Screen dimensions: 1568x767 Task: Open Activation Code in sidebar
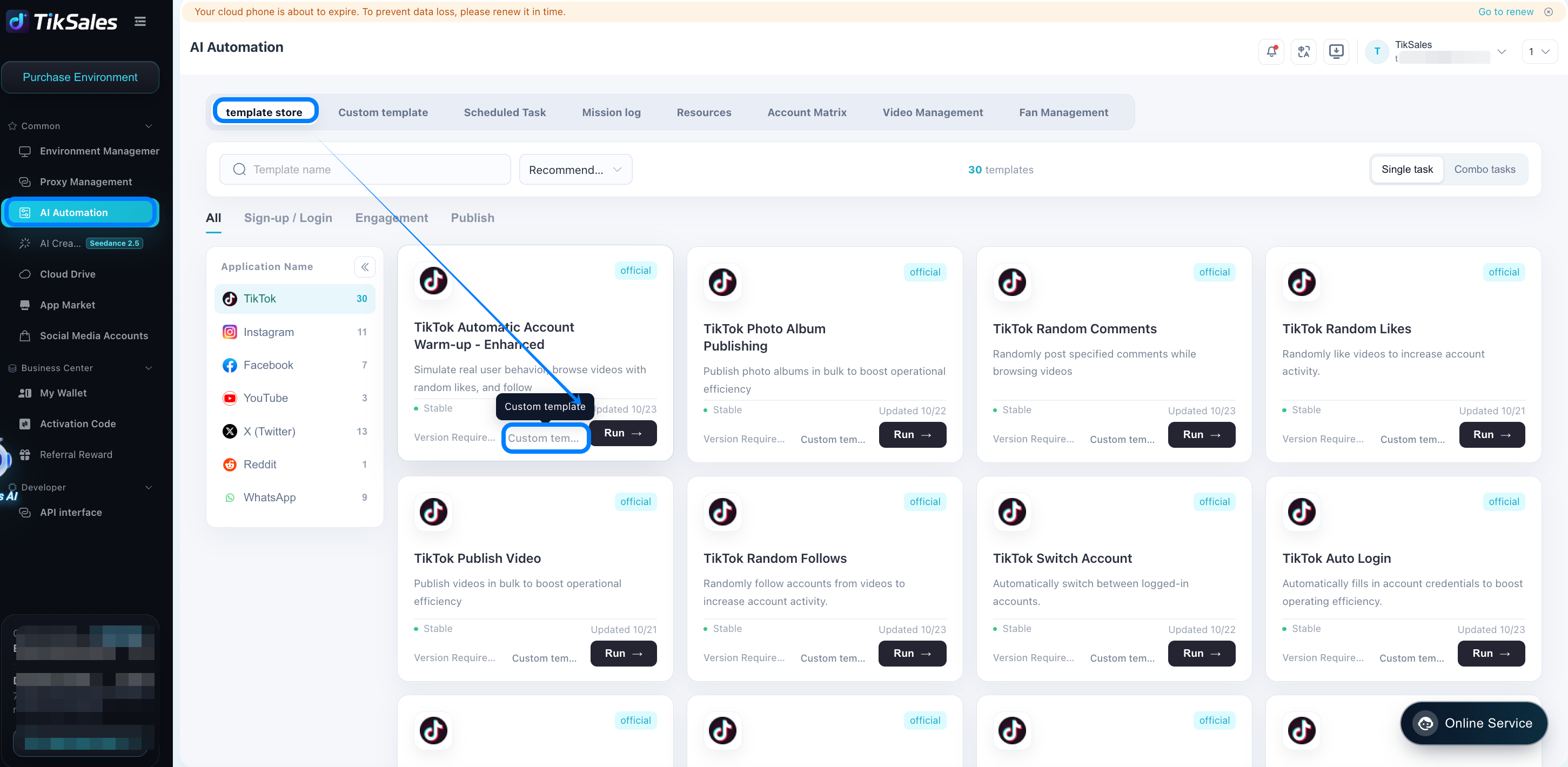81,423
